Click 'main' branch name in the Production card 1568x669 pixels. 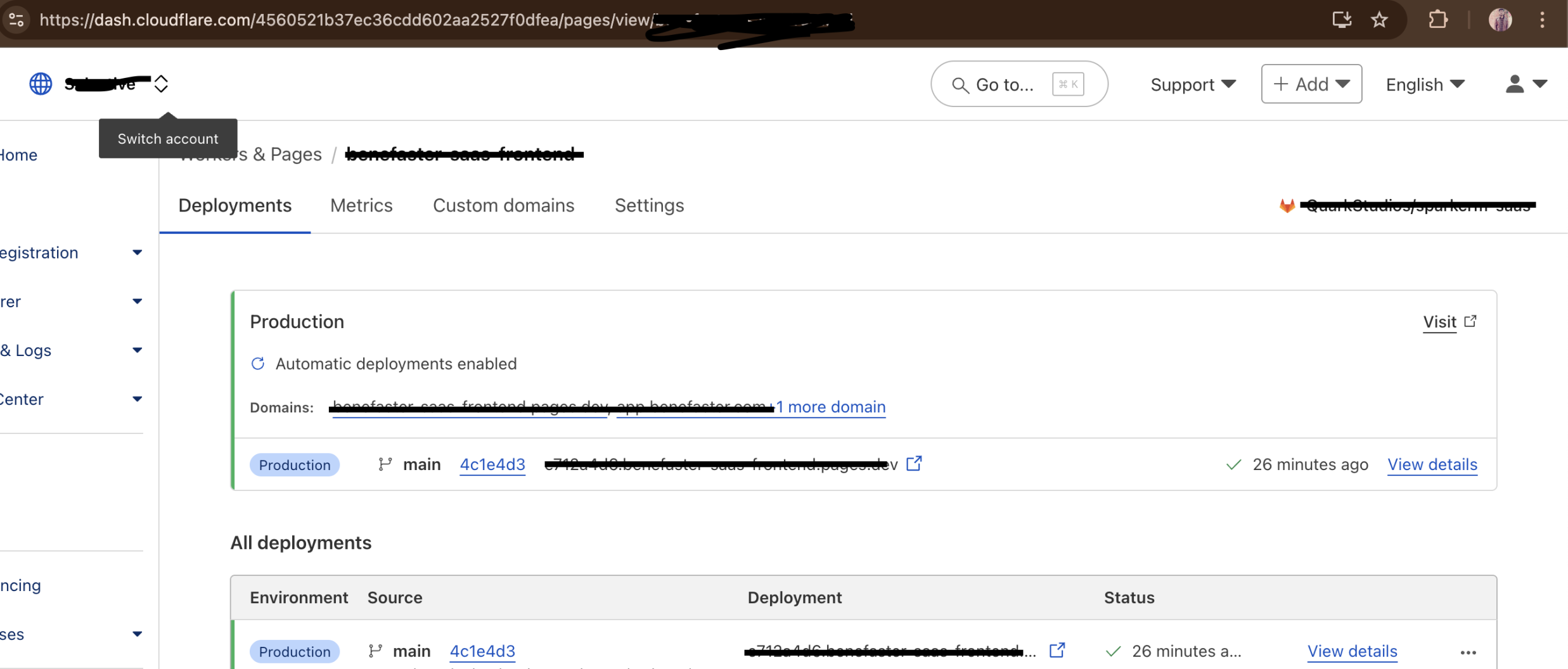(422, 464)
